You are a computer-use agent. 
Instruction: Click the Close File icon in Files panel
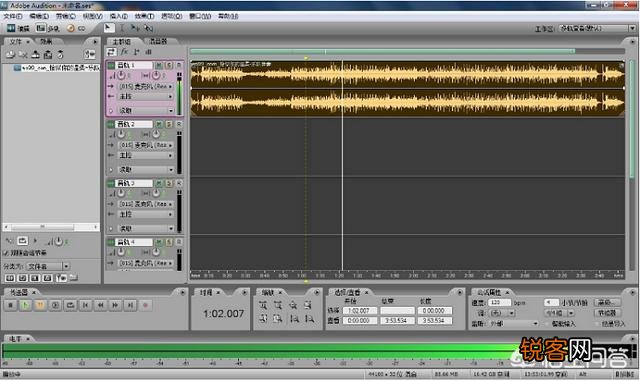point(23,54)
